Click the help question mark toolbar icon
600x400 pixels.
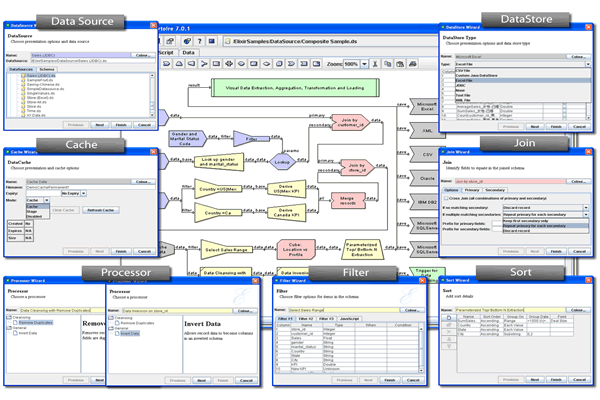click(199, 41)
